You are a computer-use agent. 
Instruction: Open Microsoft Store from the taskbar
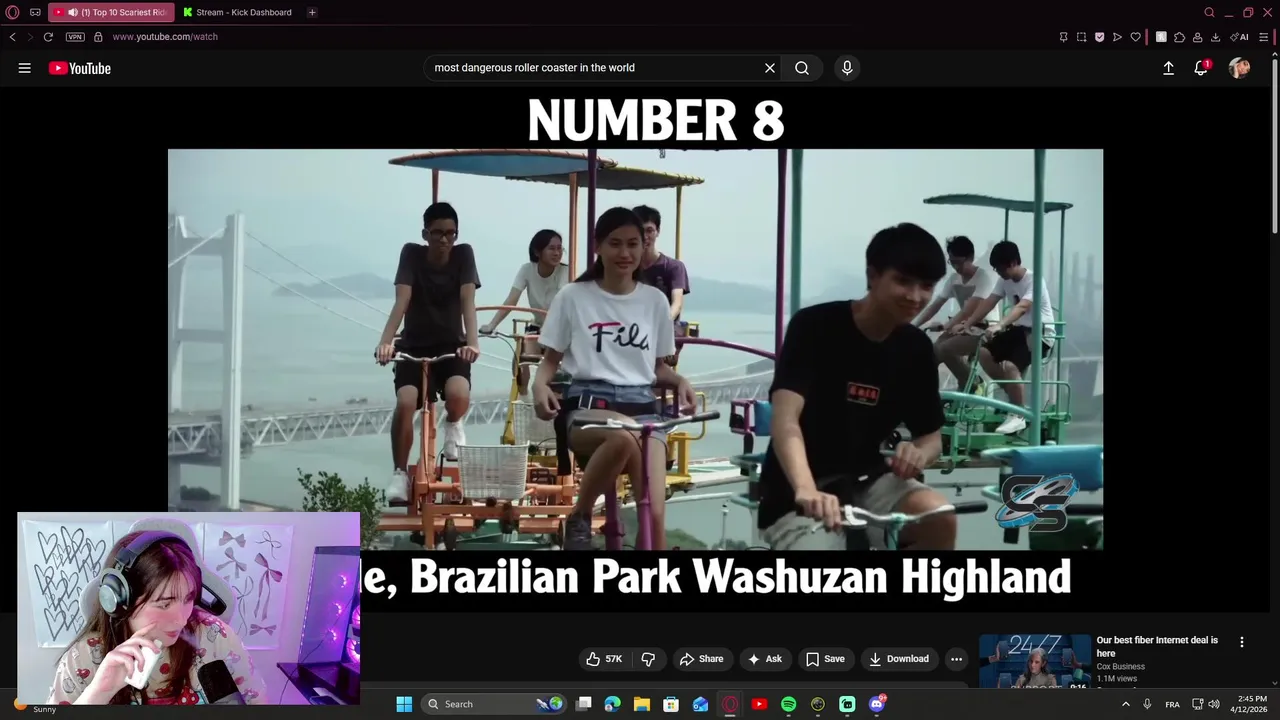(671, 704)
